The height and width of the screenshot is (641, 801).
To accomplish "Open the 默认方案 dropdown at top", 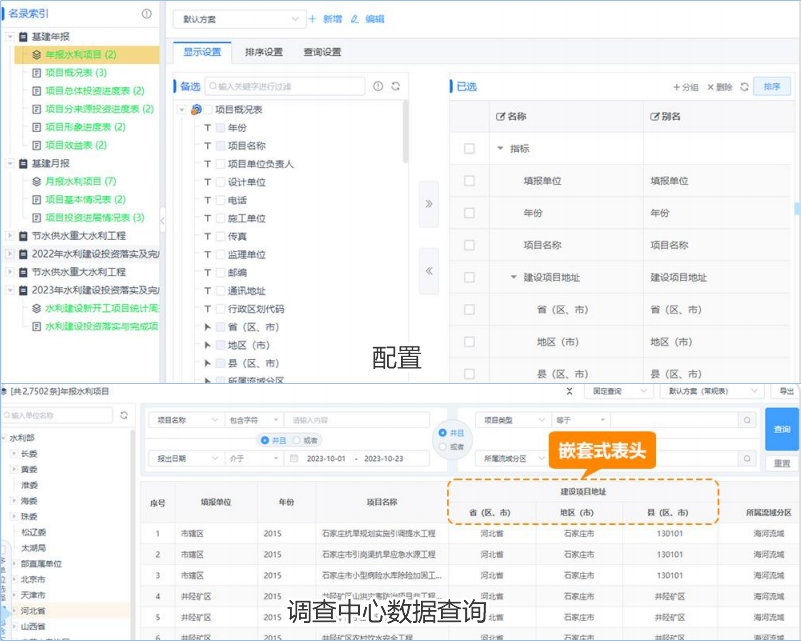I will 238,19.
